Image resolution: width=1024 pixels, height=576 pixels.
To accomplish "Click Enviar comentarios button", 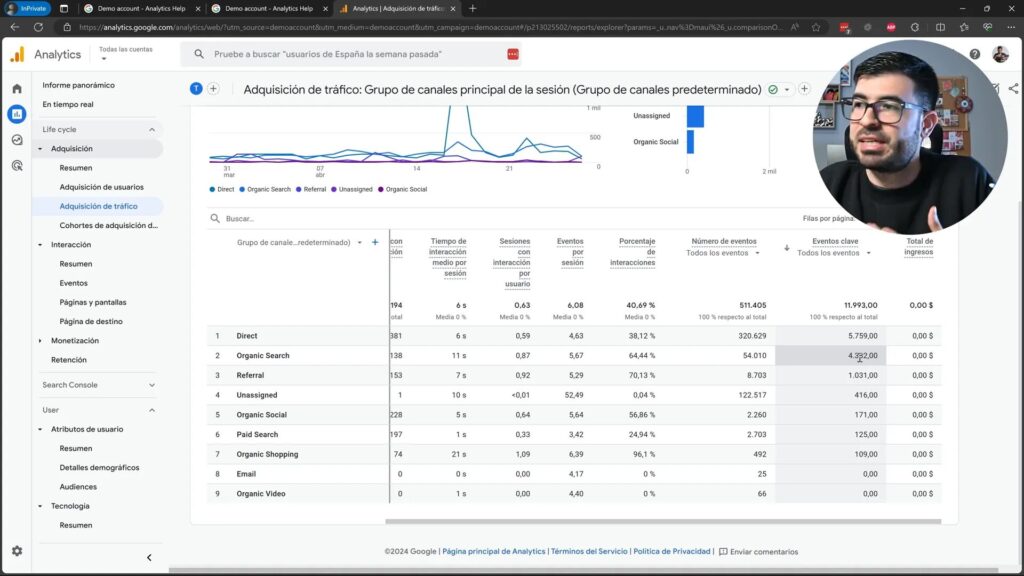I will click(758, 552).
